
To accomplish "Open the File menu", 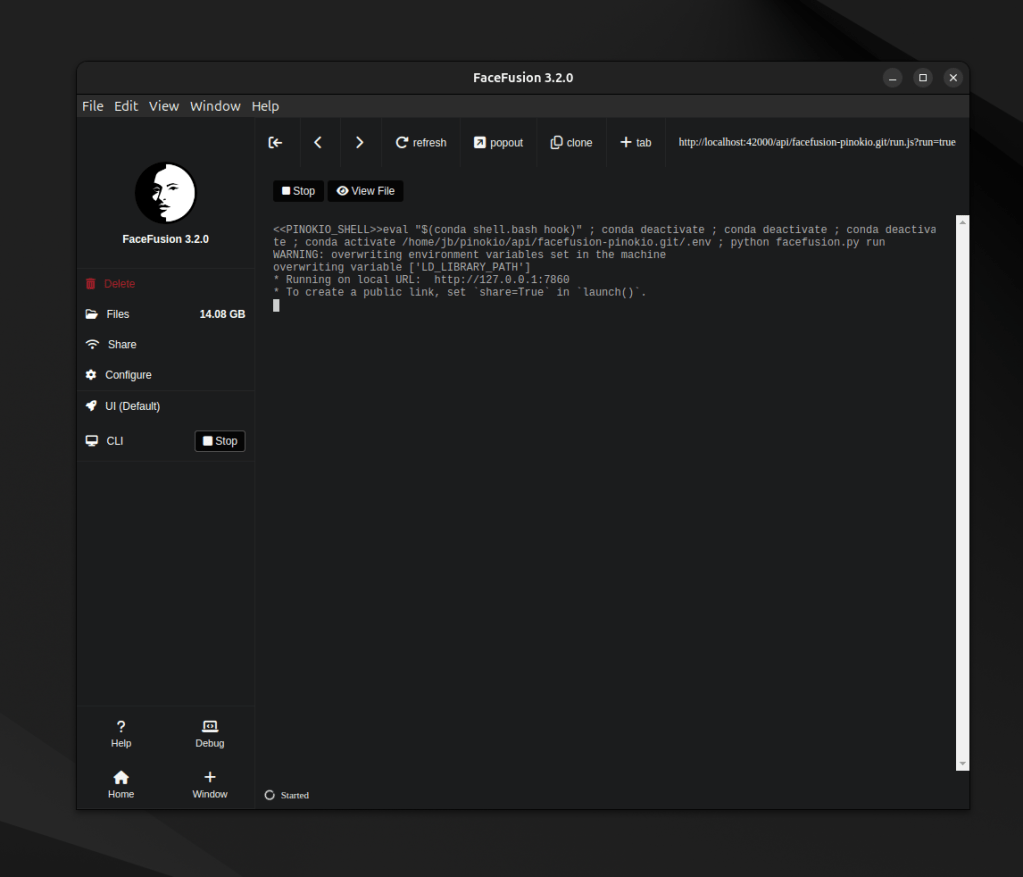I will point(93,106).
